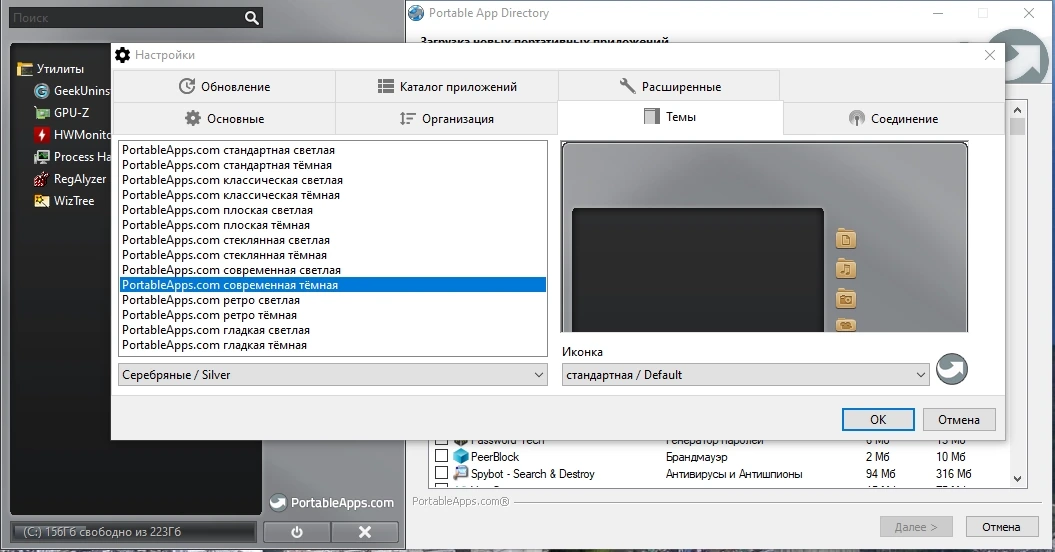Click the PortableApps icon preview beside Иконка dropdown

[951, 369]
